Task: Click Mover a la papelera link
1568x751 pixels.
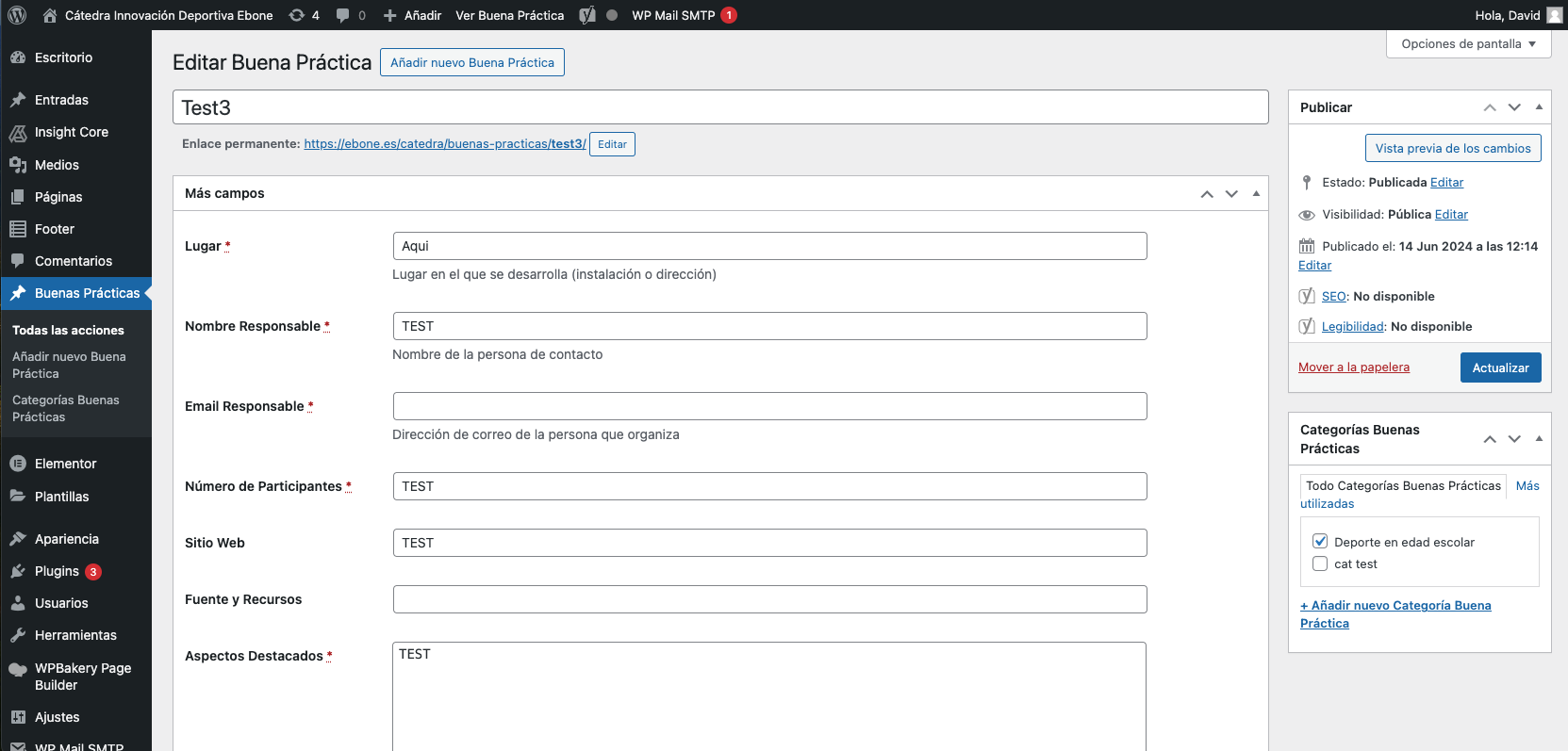Action: tap(1353, 367)
